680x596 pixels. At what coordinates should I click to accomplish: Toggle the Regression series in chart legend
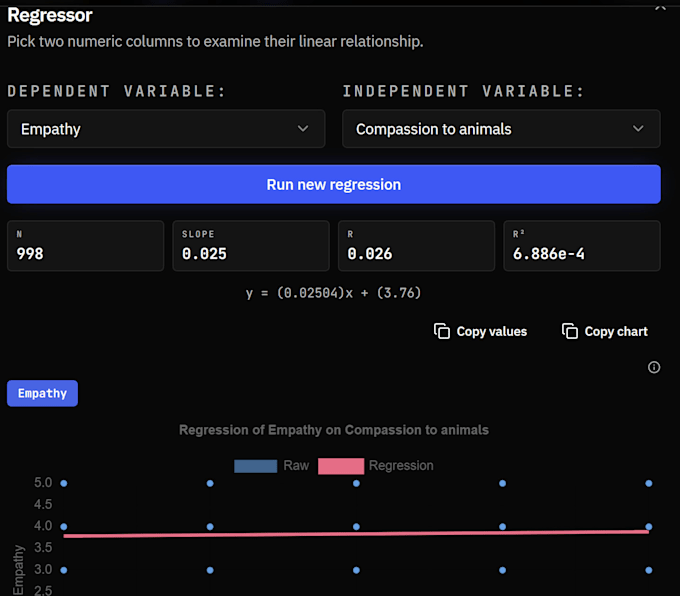(376, 466)
